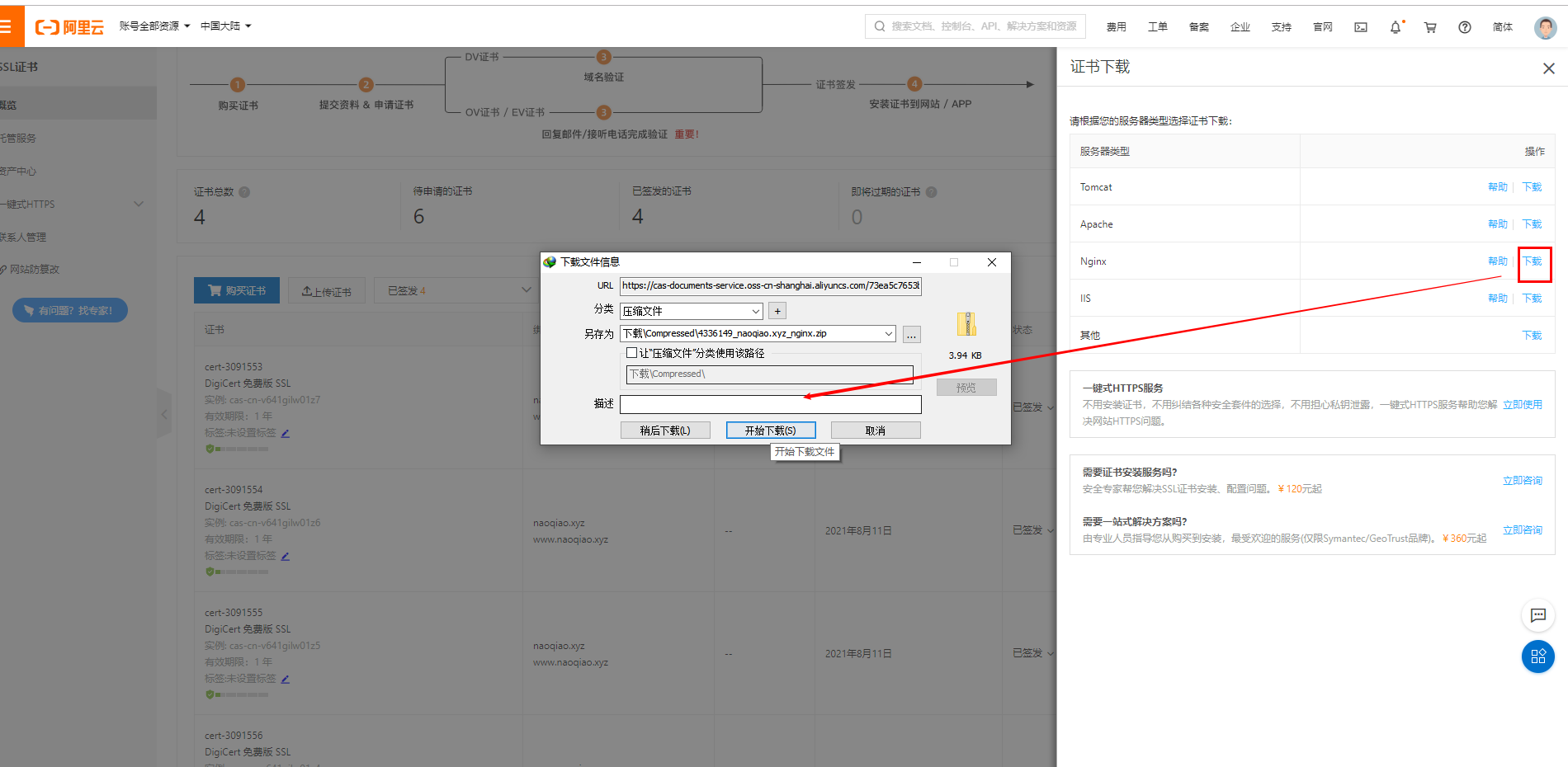Viewport: 1568px width, 767px height.
Task: Edit the tag of cert-3091553 via pencil icon
Action: point(285,432)
